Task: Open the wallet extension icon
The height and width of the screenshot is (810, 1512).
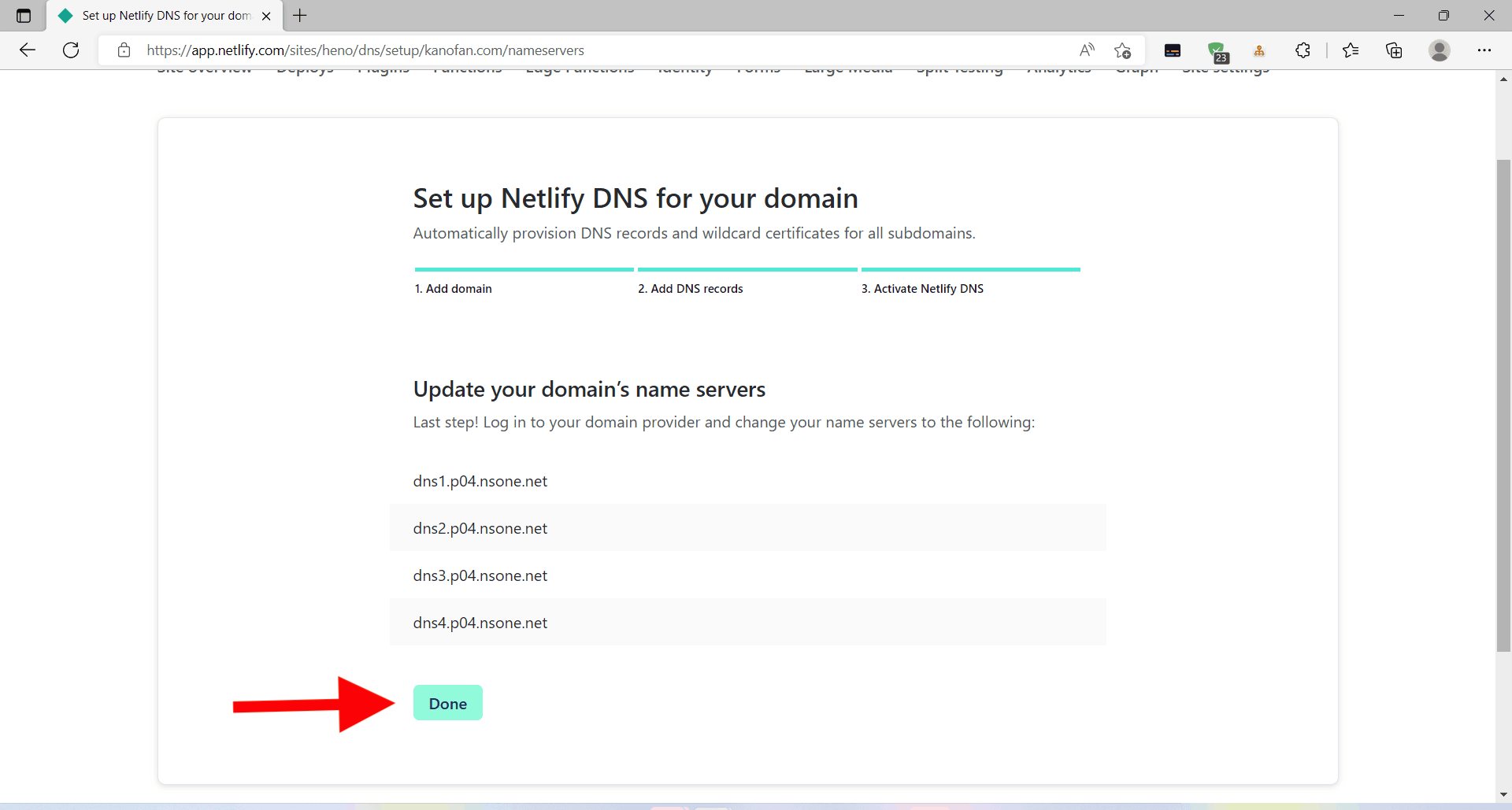Action: pyautogui.click(x=1173, y=50)
